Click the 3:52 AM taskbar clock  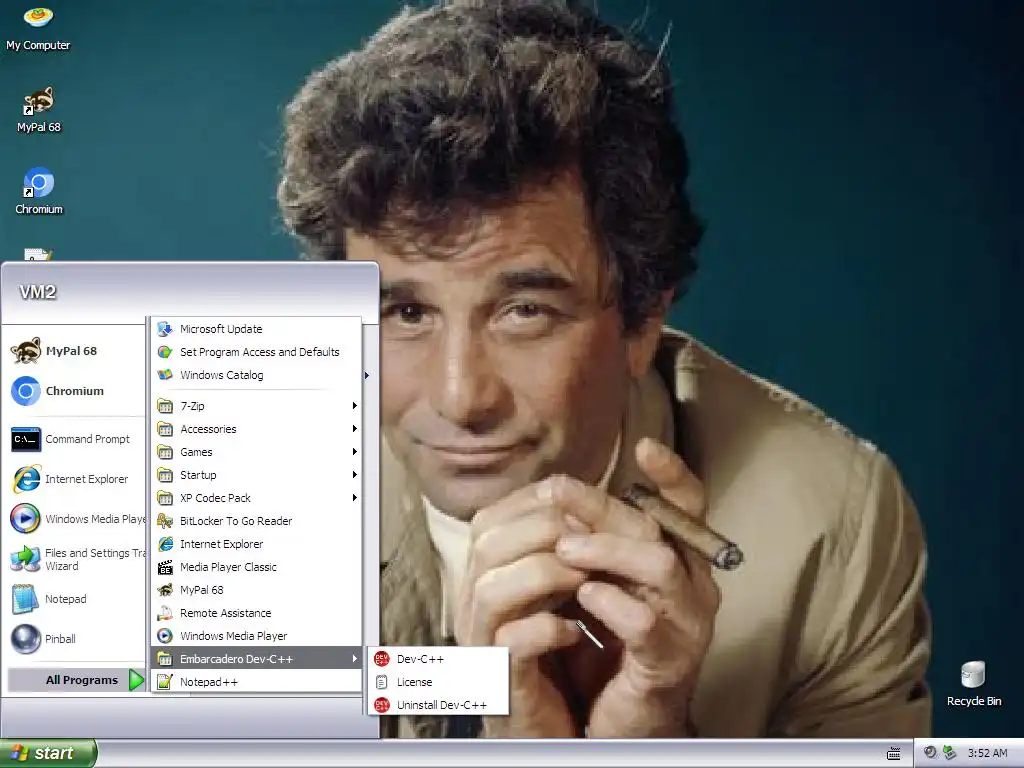(x=987, y=753)
